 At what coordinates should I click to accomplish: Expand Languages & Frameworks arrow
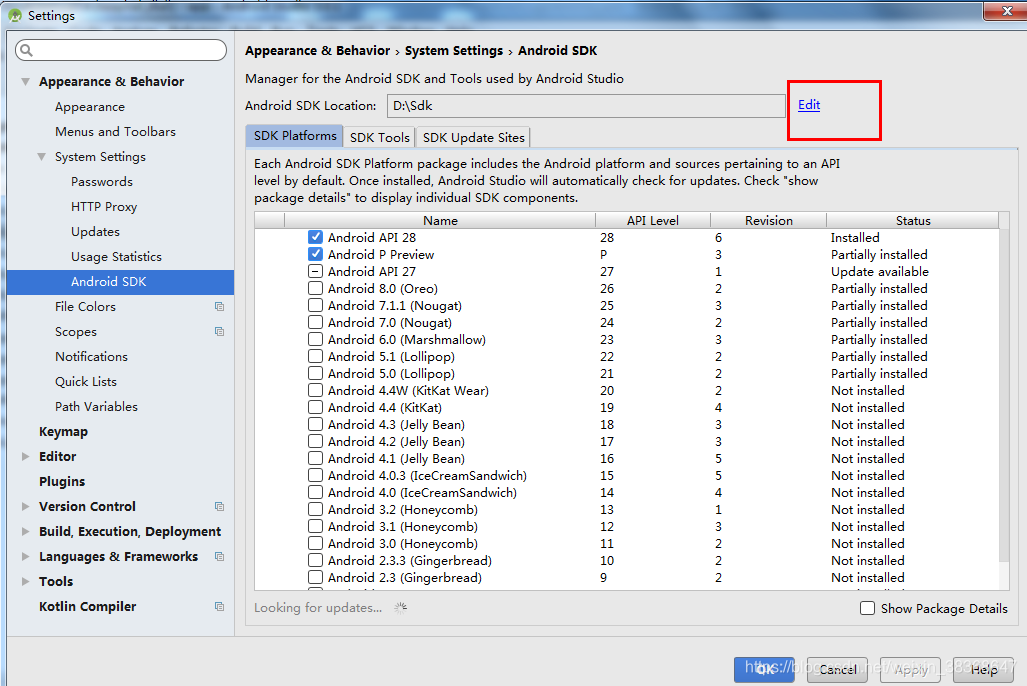click(26, 556)
